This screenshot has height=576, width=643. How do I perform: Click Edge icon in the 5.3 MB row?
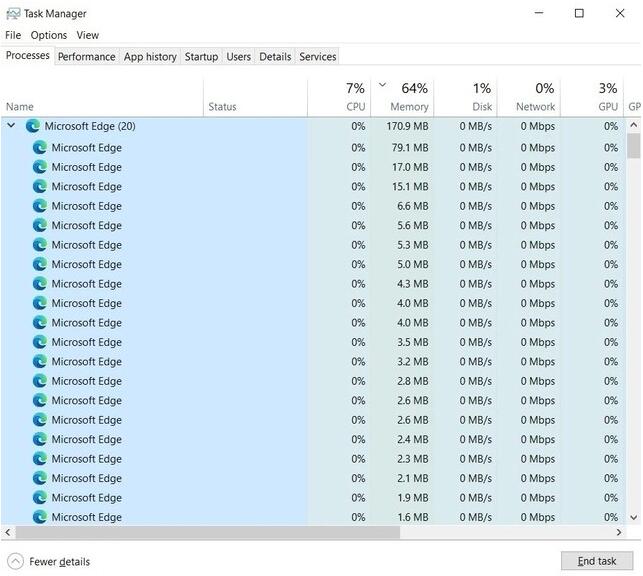click(x=40, y=245)
